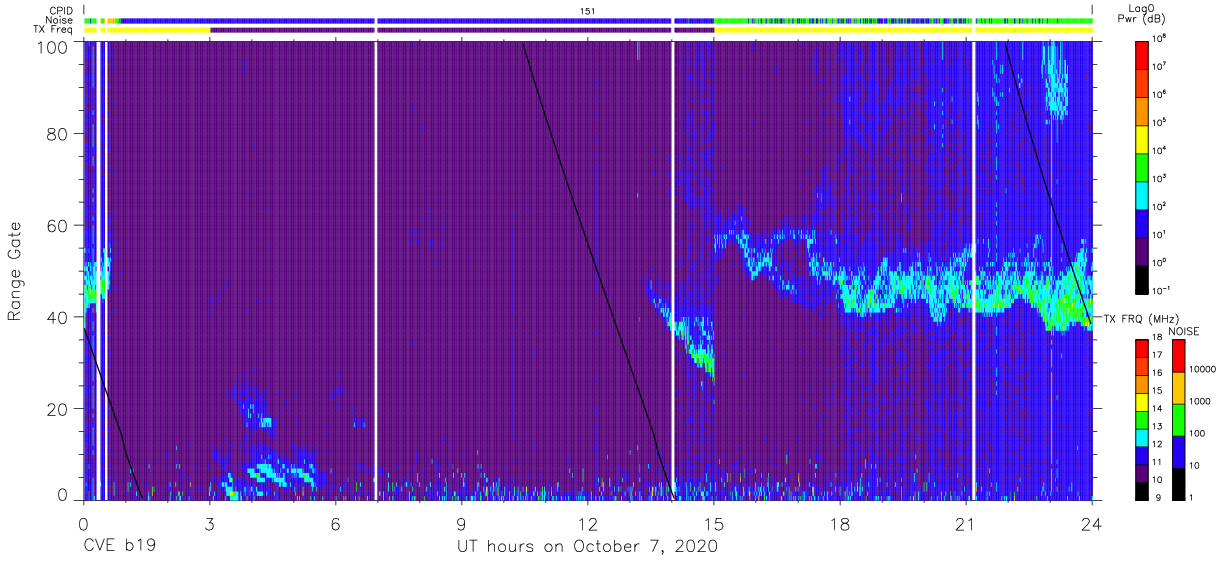The image size is (1228, 567).
Task: Select the green segment of TX FRQ colorbar
Action: (x=1141, y=418)
